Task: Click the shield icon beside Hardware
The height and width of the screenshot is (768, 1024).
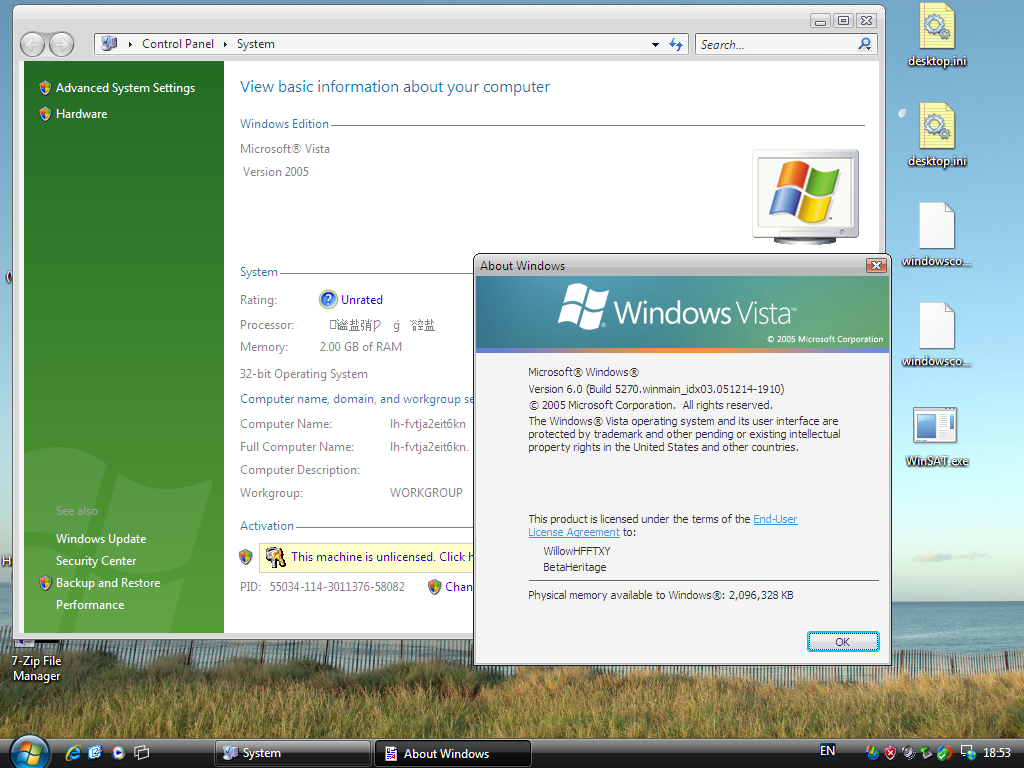Action: (45, 114)
